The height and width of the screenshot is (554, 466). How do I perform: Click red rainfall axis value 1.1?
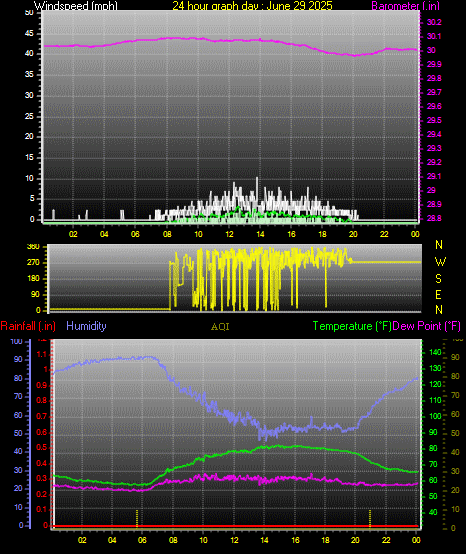(42, 354)
